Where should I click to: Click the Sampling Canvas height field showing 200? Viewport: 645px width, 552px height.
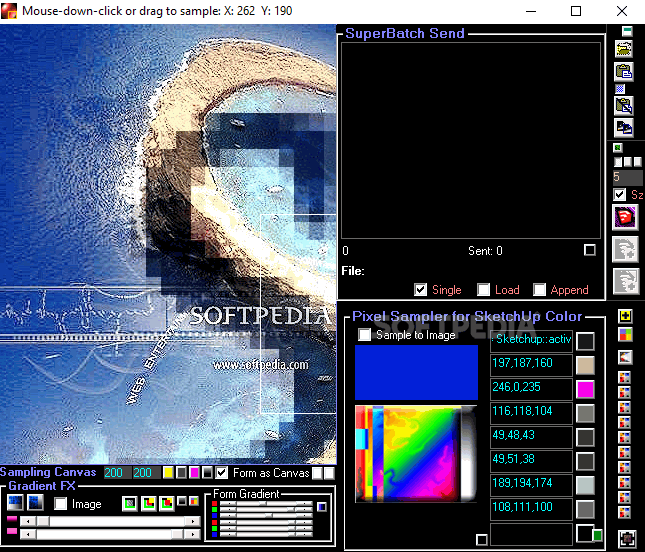pos(146,473)
